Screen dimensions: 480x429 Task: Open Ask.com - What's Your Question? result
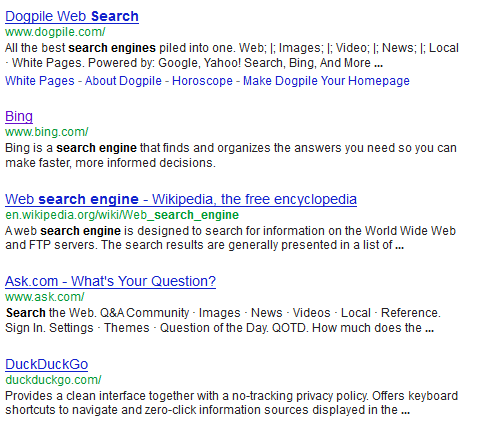[110, 281]
